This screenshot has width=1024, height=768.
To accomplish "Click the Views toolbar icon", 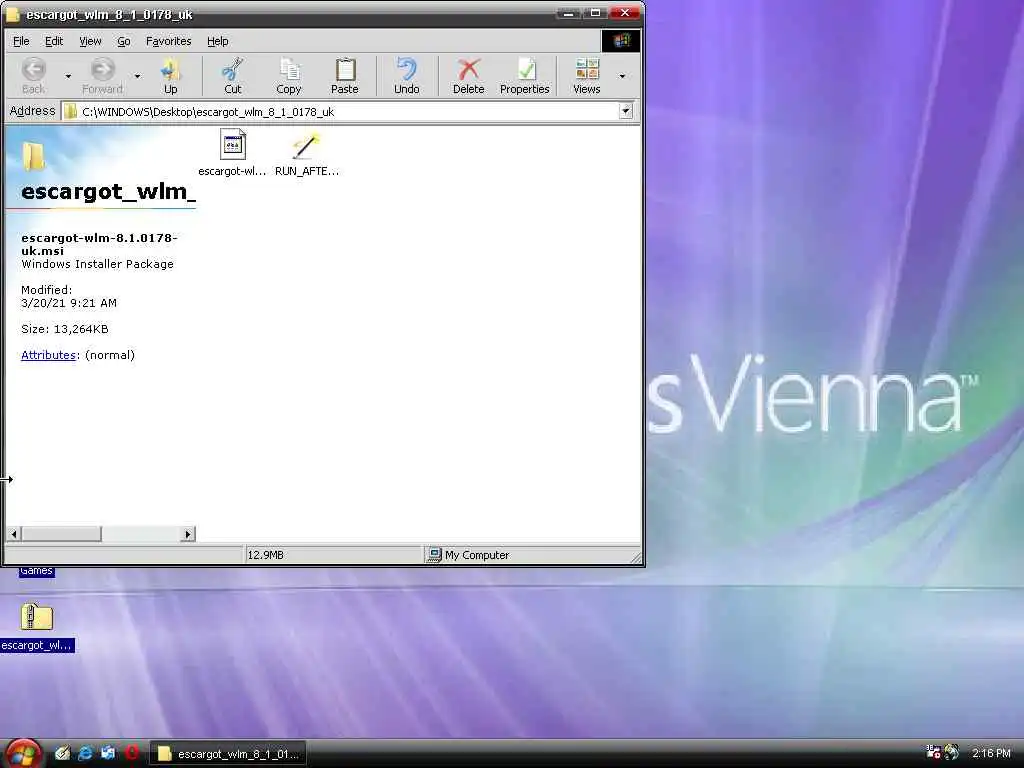I will [x=586, y=69].
